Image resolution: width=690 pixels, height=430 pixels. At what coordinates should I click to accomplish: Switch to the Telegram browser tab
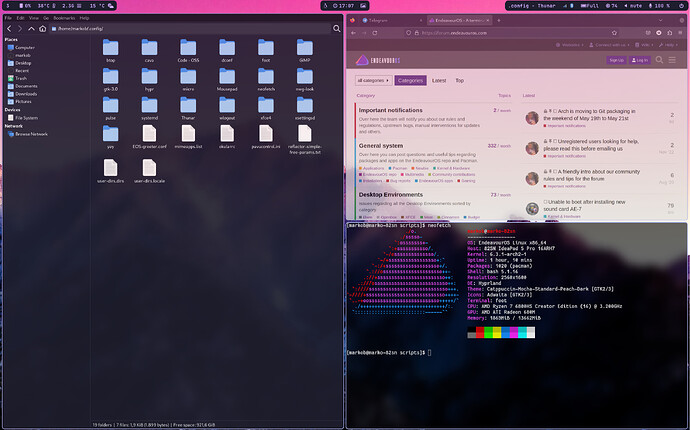(391, 20)
